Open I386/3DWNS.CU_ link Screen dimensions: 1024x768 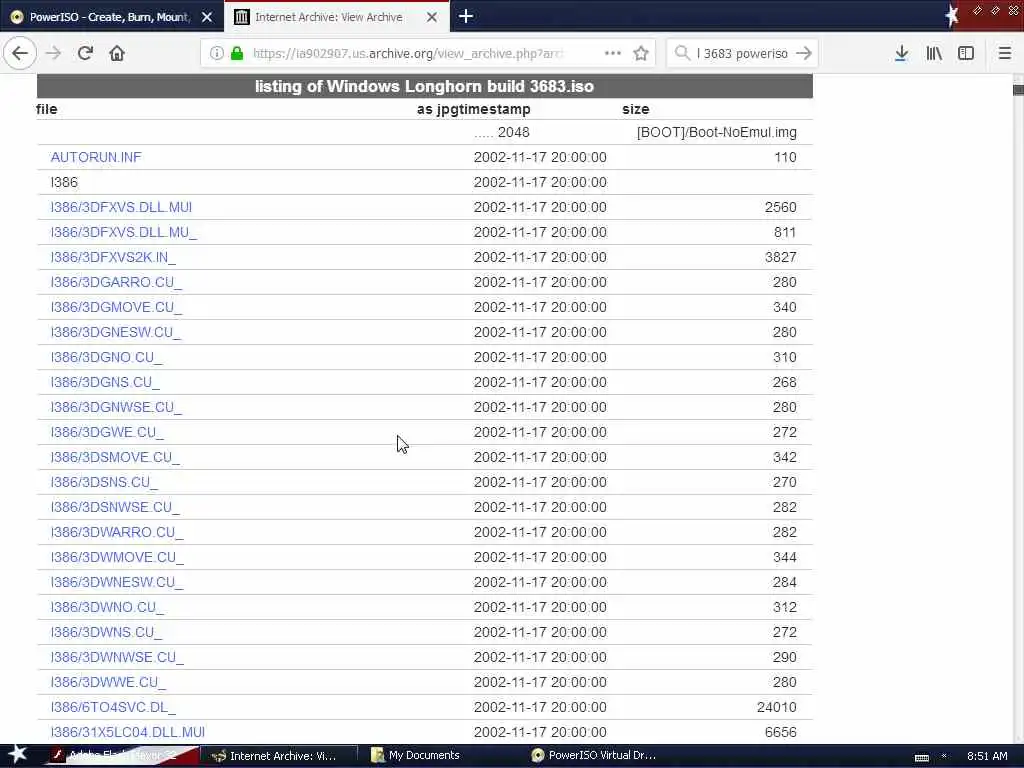pos(106,632)
